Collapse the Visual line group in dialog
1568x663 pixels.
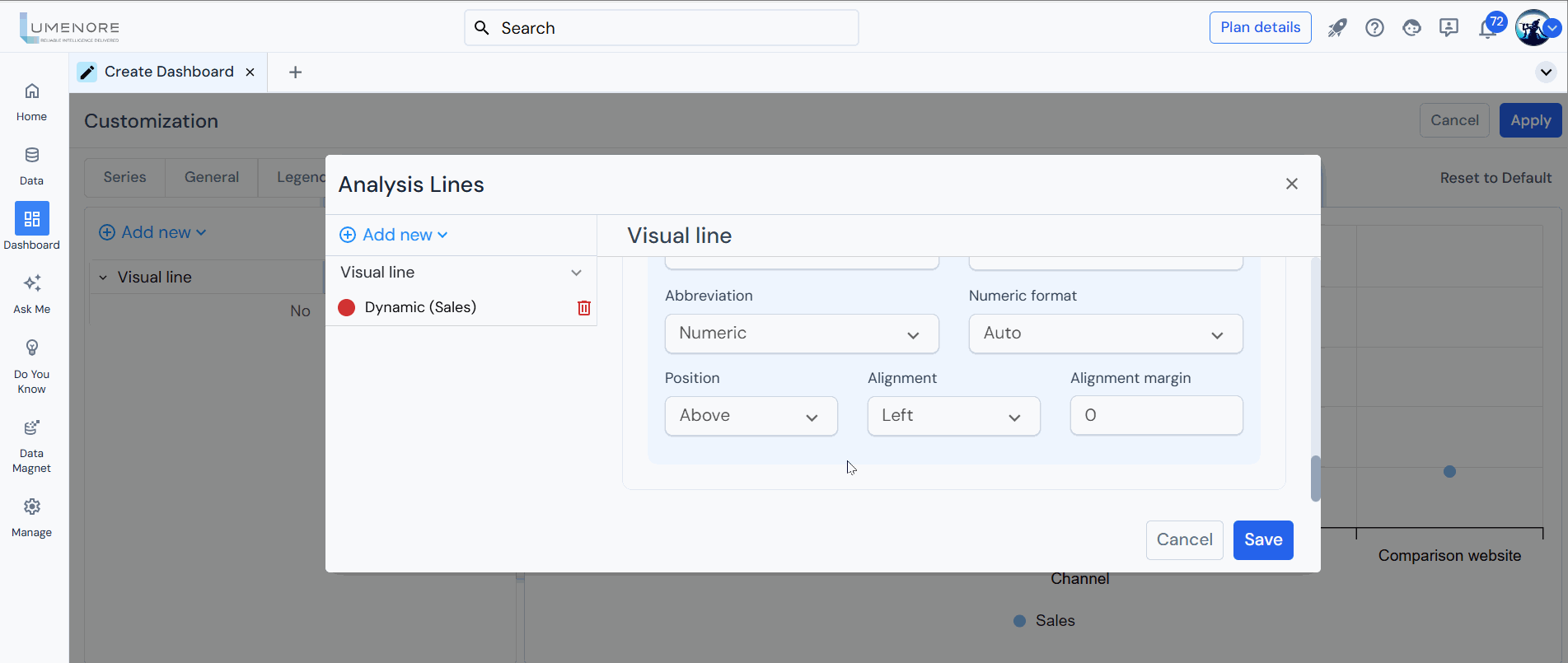coord(576,273)
